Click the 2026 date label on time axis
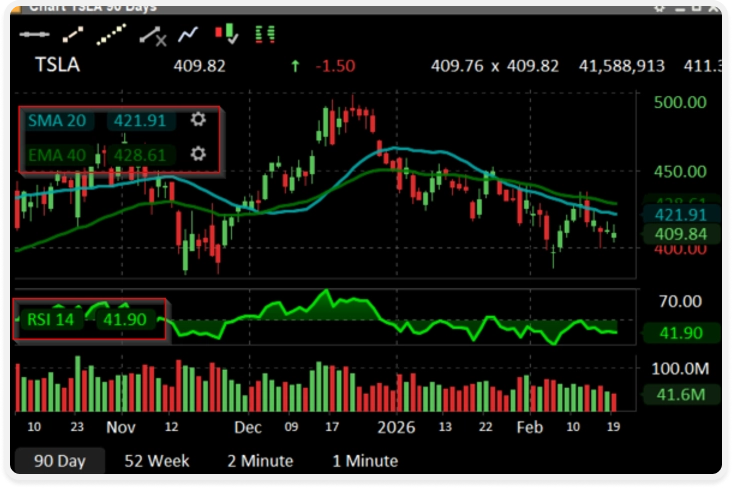 pos(396,427)
